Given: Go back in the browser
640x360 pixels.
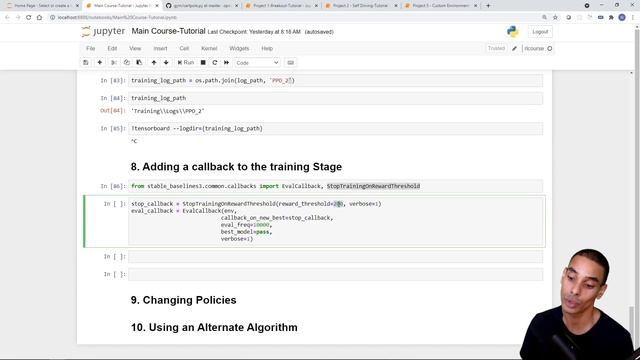Looking at the screenshot, I should 7,18.
